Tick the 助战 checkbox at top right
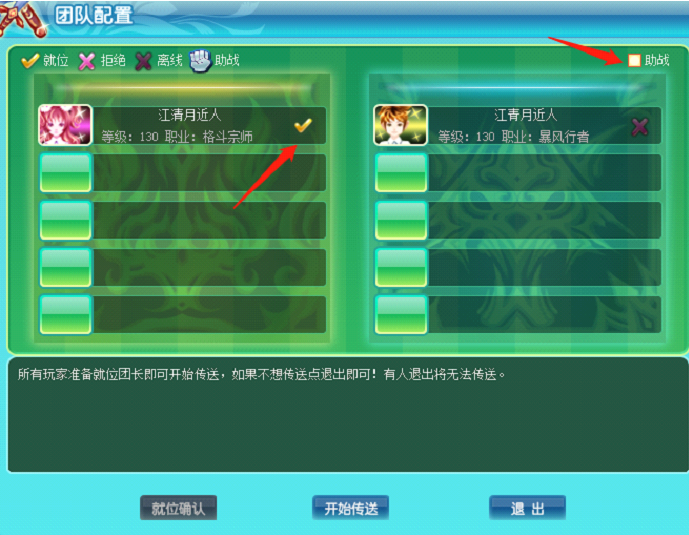 point(634,60)
